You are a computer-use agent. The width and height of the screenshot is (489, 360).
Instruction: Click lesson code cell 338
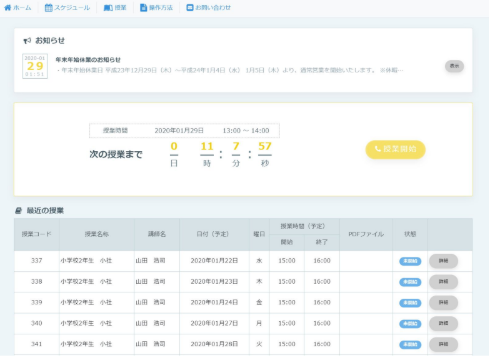[x=37, y=282]
